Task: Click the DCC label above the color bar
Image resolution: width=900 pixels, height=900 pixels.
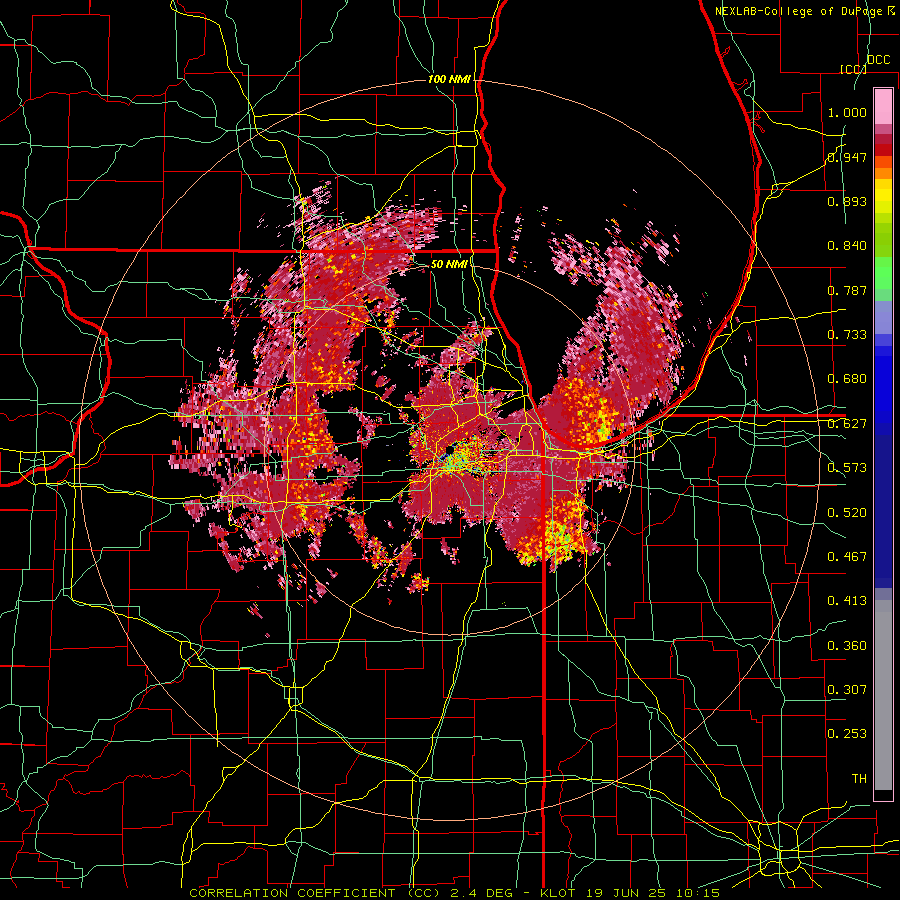Action: pyautogui.click(x=879, y=60)
